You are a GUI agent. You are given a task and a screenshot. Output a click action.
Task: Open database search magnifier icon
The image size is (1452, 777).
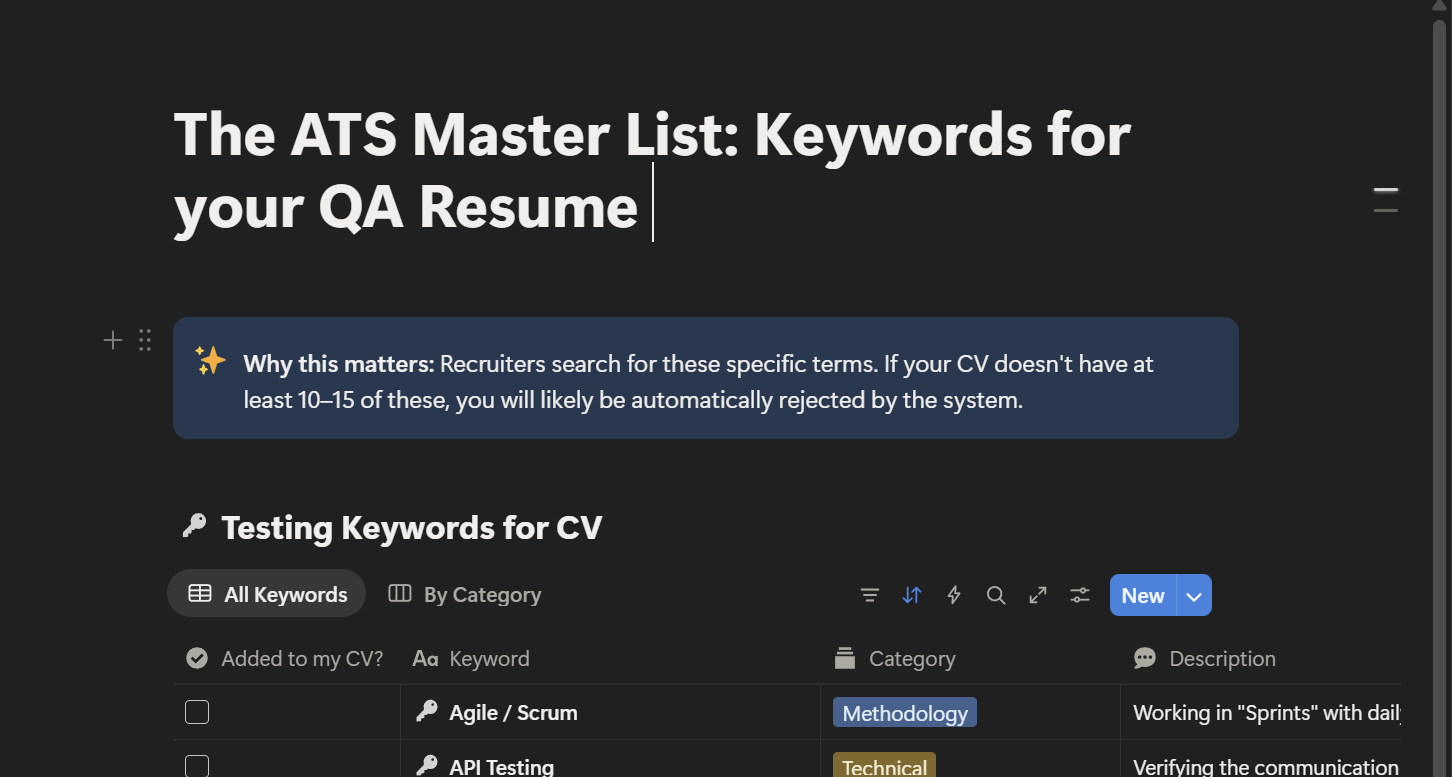996,595
